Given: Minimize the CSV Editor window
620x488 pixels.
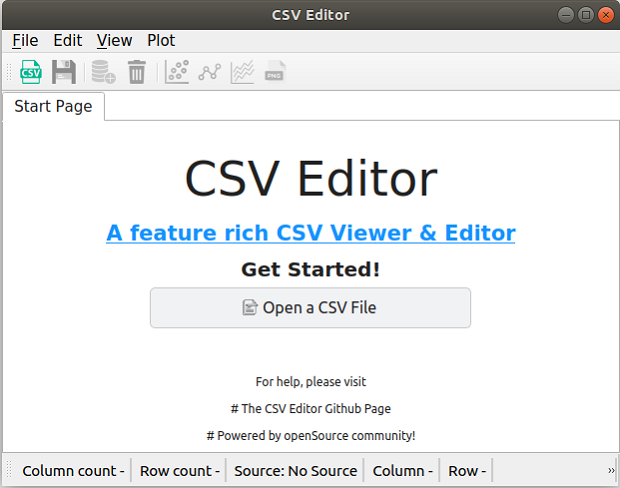Looking at the screenshot, I should coord(566,15).
